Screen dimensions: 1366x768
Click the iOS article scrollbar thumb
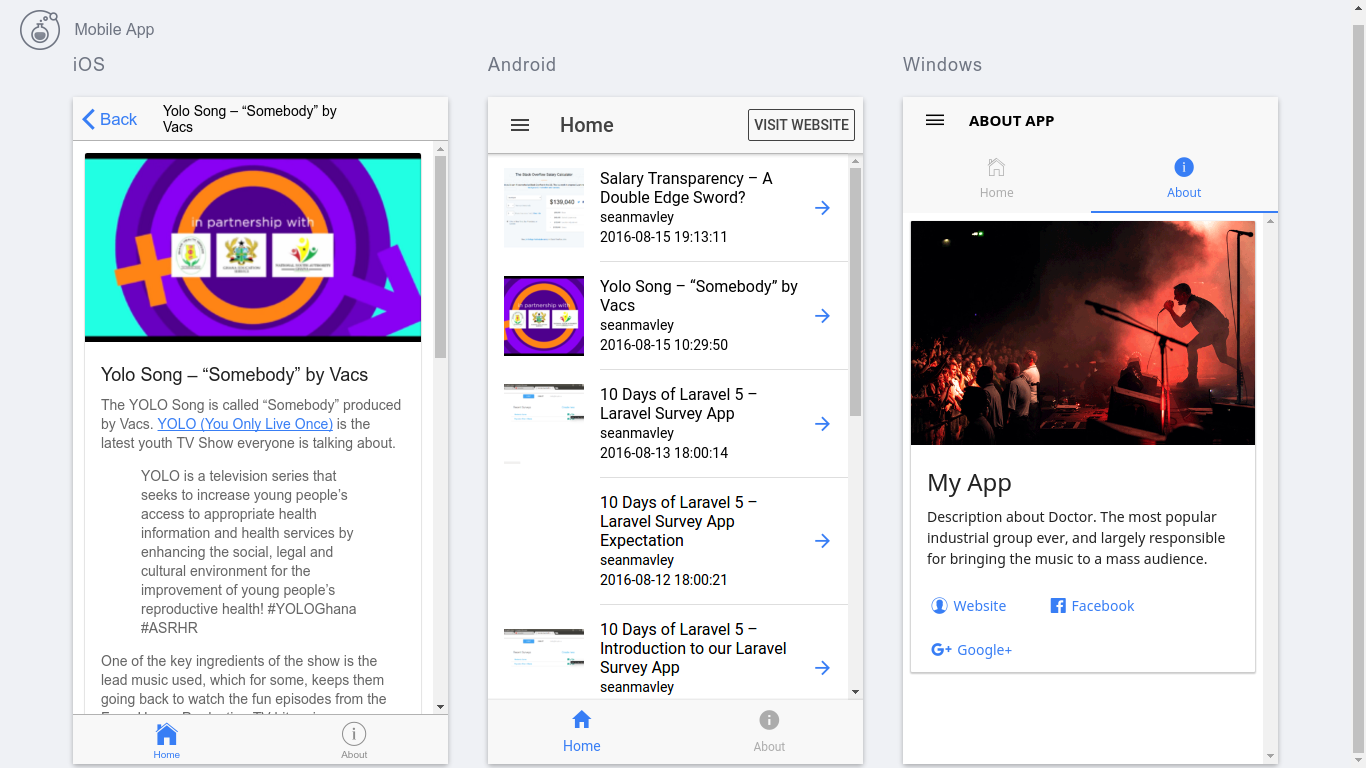(x=441, y=257)
